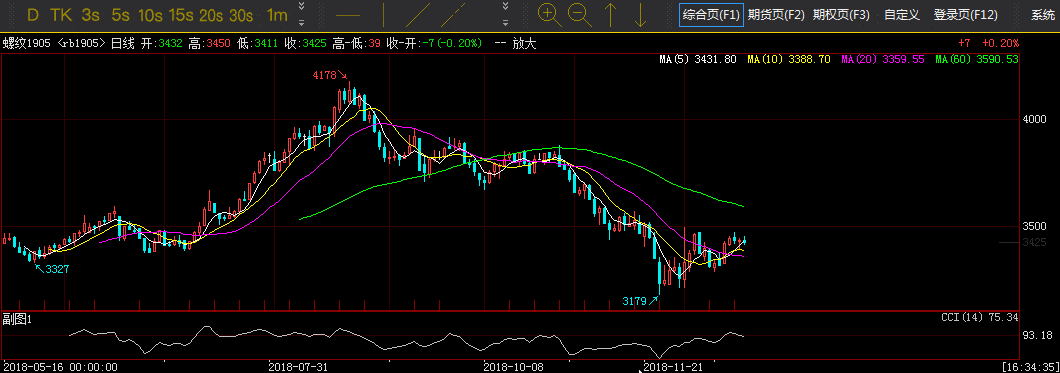Image resolution: width=1060 pixels, height=373 pixels.
Task: Click the CCI(14) 75.34 indicator label
Action: [x=980, y=317]
